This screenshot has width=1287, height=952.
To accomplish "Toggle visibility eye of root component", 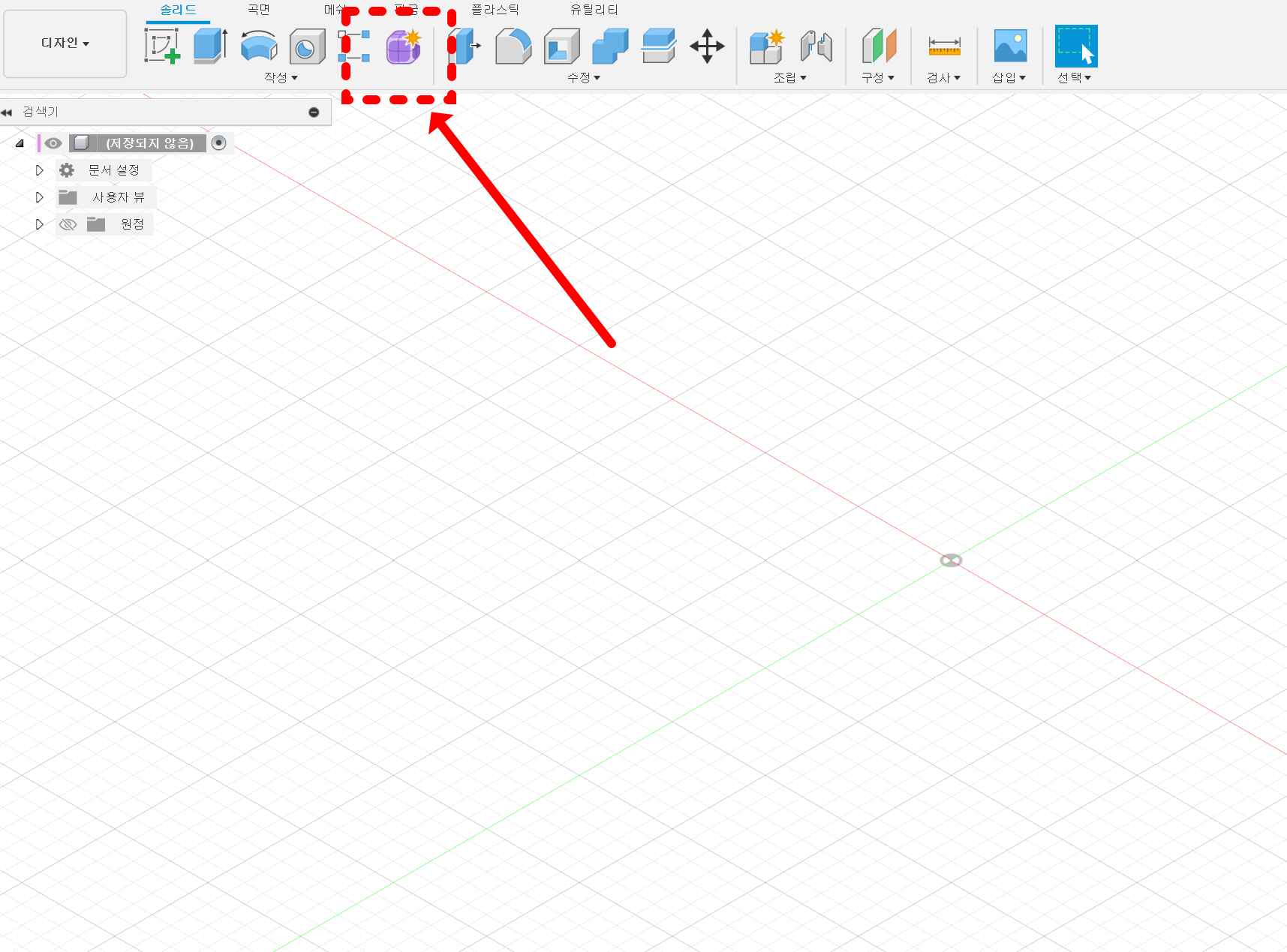I will click(53, 143).
